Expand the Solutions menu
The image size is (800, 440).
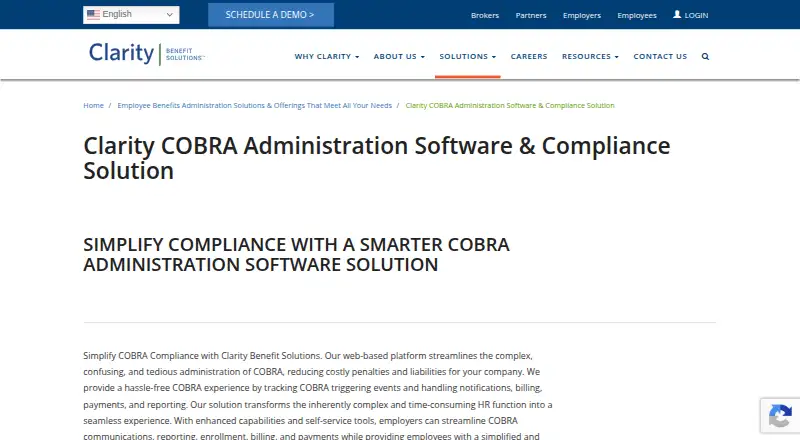(x=467, y=57)
